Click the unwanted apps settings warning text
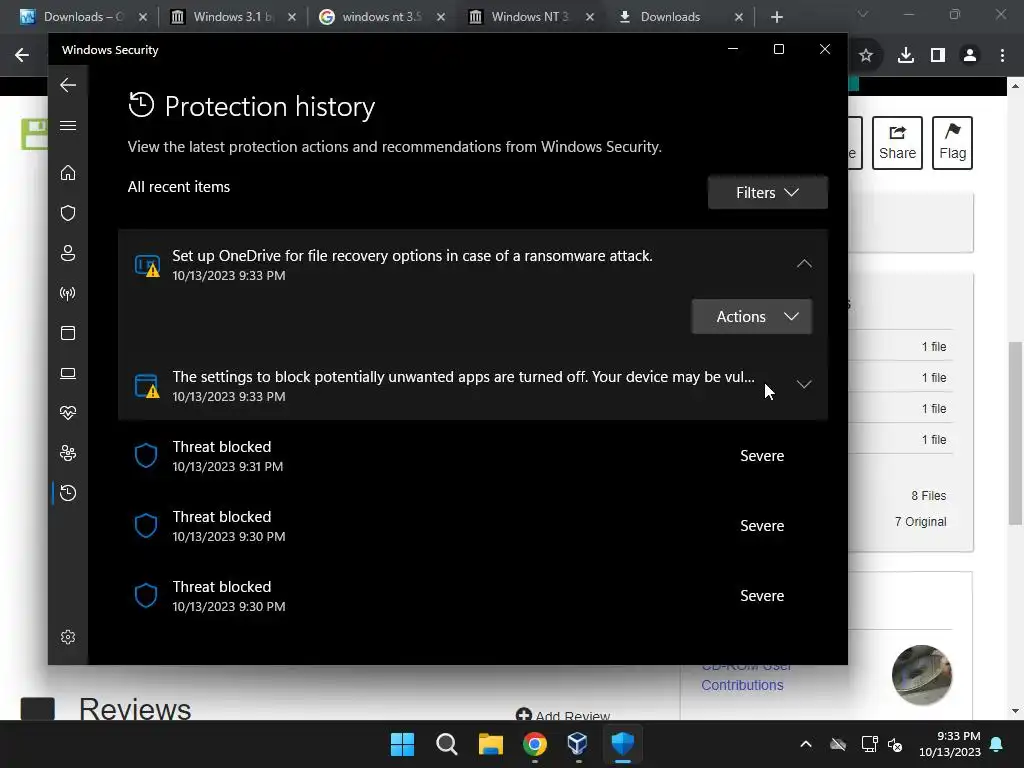 click(463, 377)
